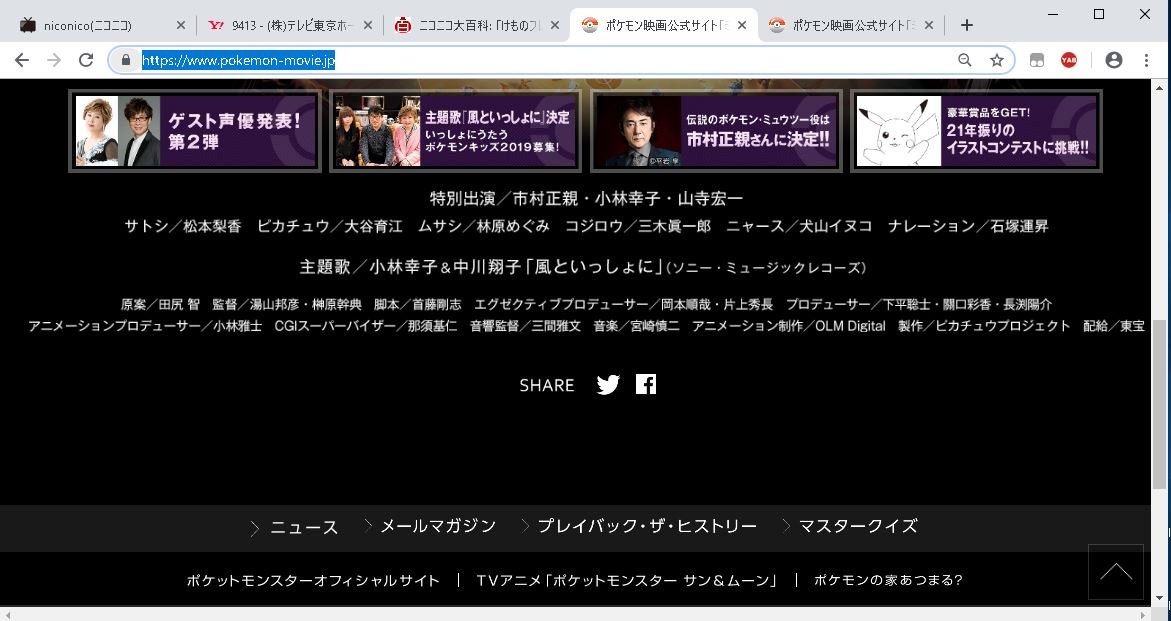Open the イラストコンテストに挑戦 banner
The width and height of the screenshot is (1171, 621).
pyautogui.click(x=977, y=131)
